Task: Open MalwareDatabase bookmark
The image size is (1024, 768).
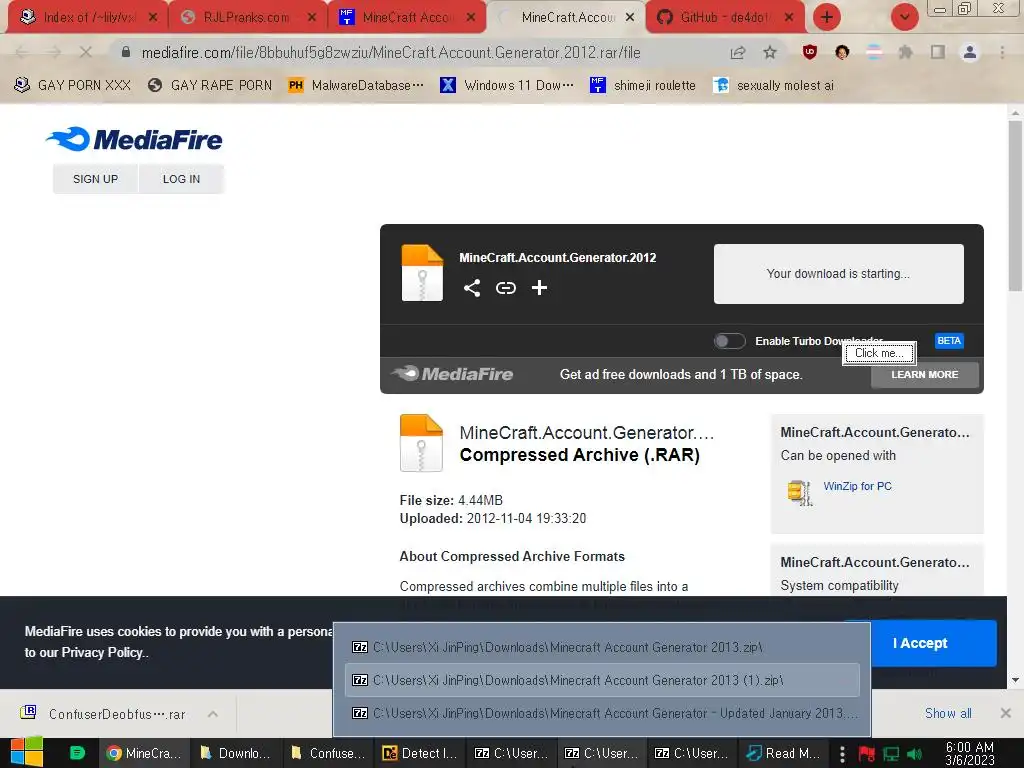Action: [356, 85]
